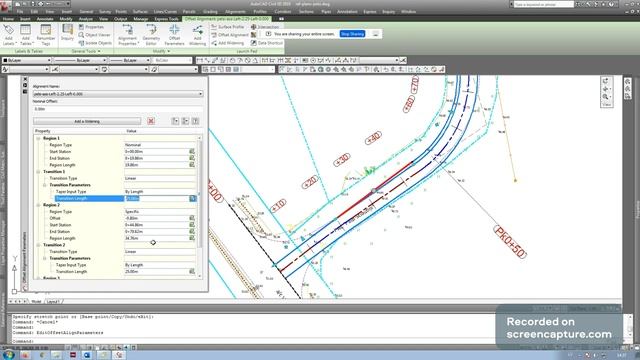Image resolution: width=640 pixels, height=360 pixels.
Task: Switch to the Layout1 tab
Action: click(x=53, y=302)
